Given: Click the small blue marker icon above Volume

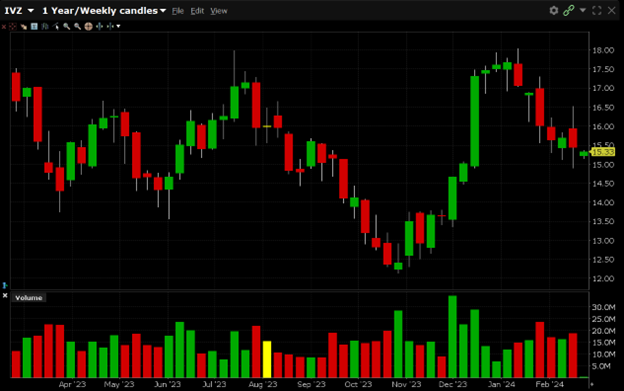Looking at the screenshot, I should [5, 285].
